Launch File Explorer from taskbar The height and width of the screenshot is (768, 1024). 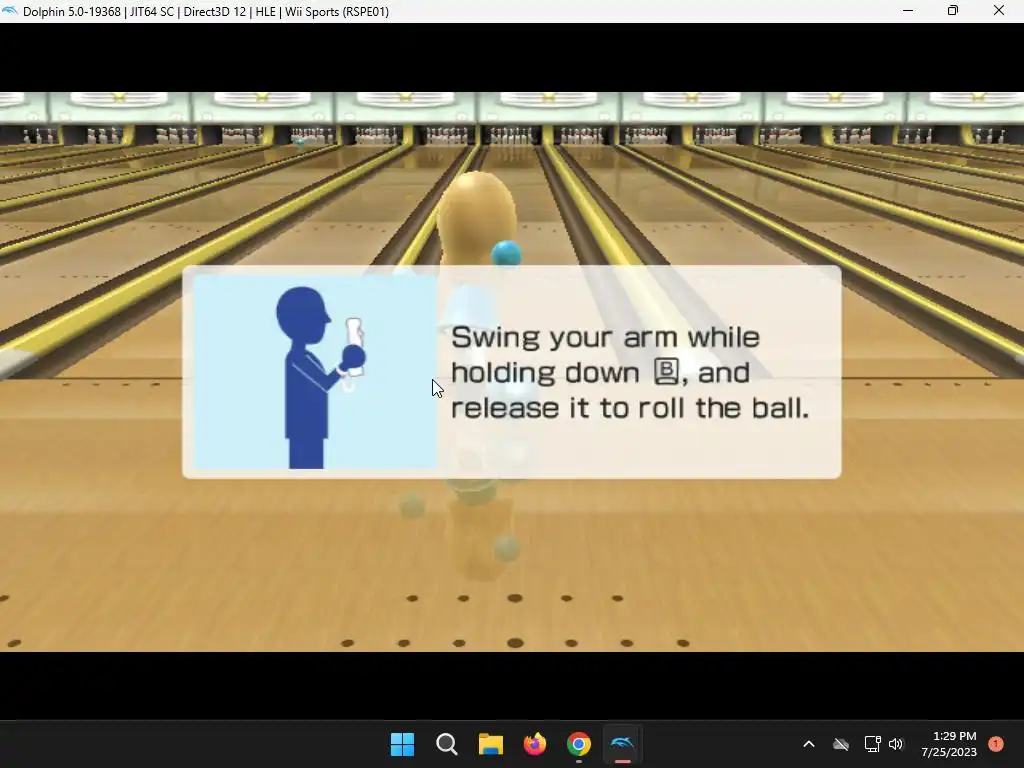[x=490, y=744]
